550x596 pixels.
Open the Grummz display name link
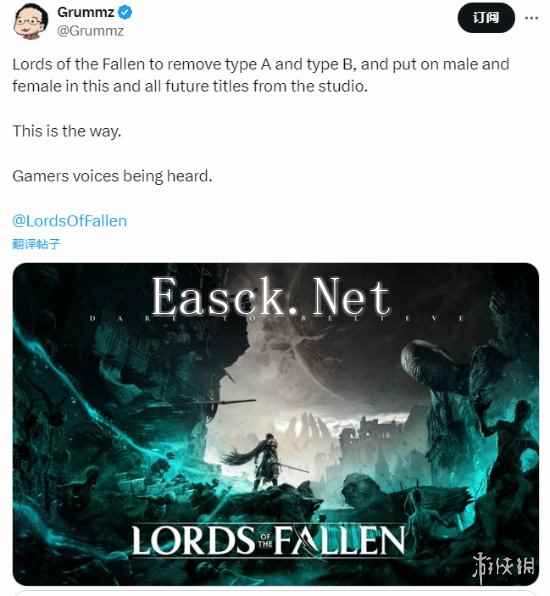(x=86, y=12)
